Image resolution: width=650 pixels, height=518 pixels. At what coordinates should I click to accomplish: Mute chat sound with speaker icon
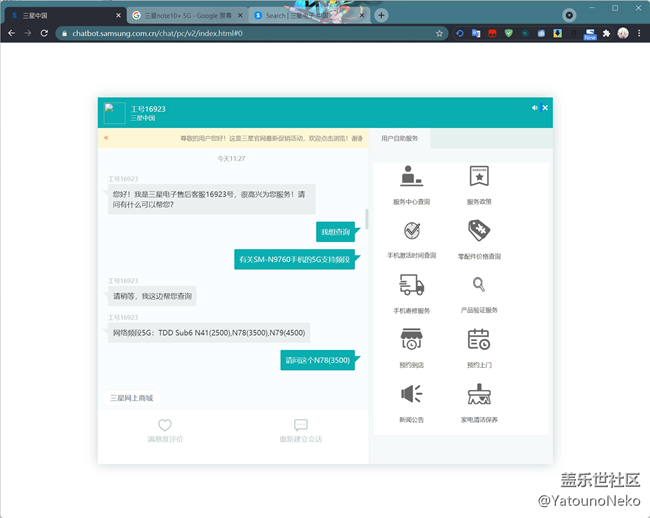point(534,108)
